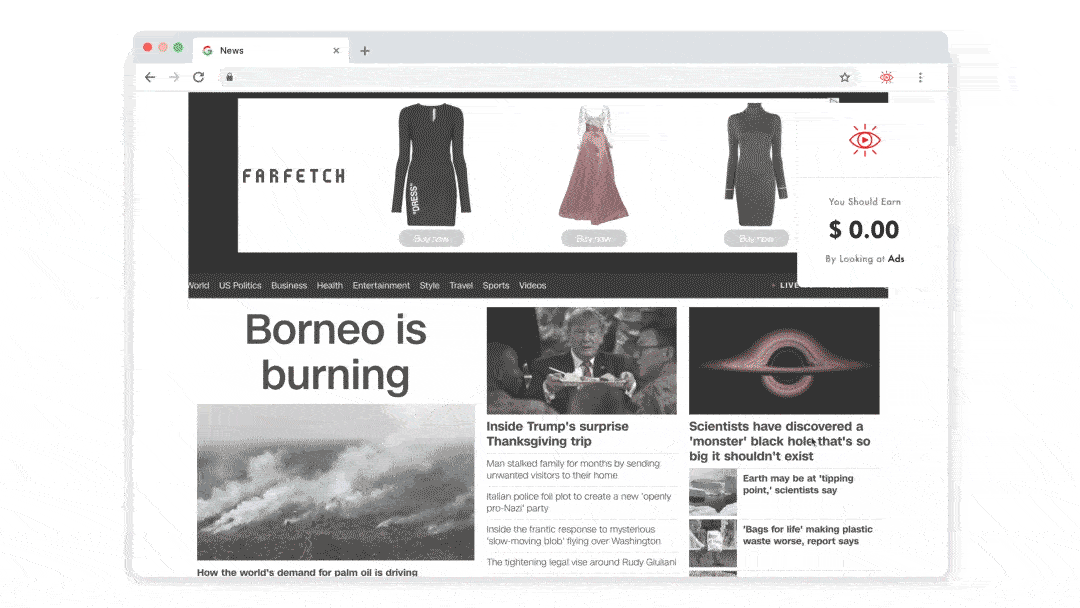This screenshot has height=608, width=1080.
Task: Open the Sports section
Action: [x=496, y=285]
